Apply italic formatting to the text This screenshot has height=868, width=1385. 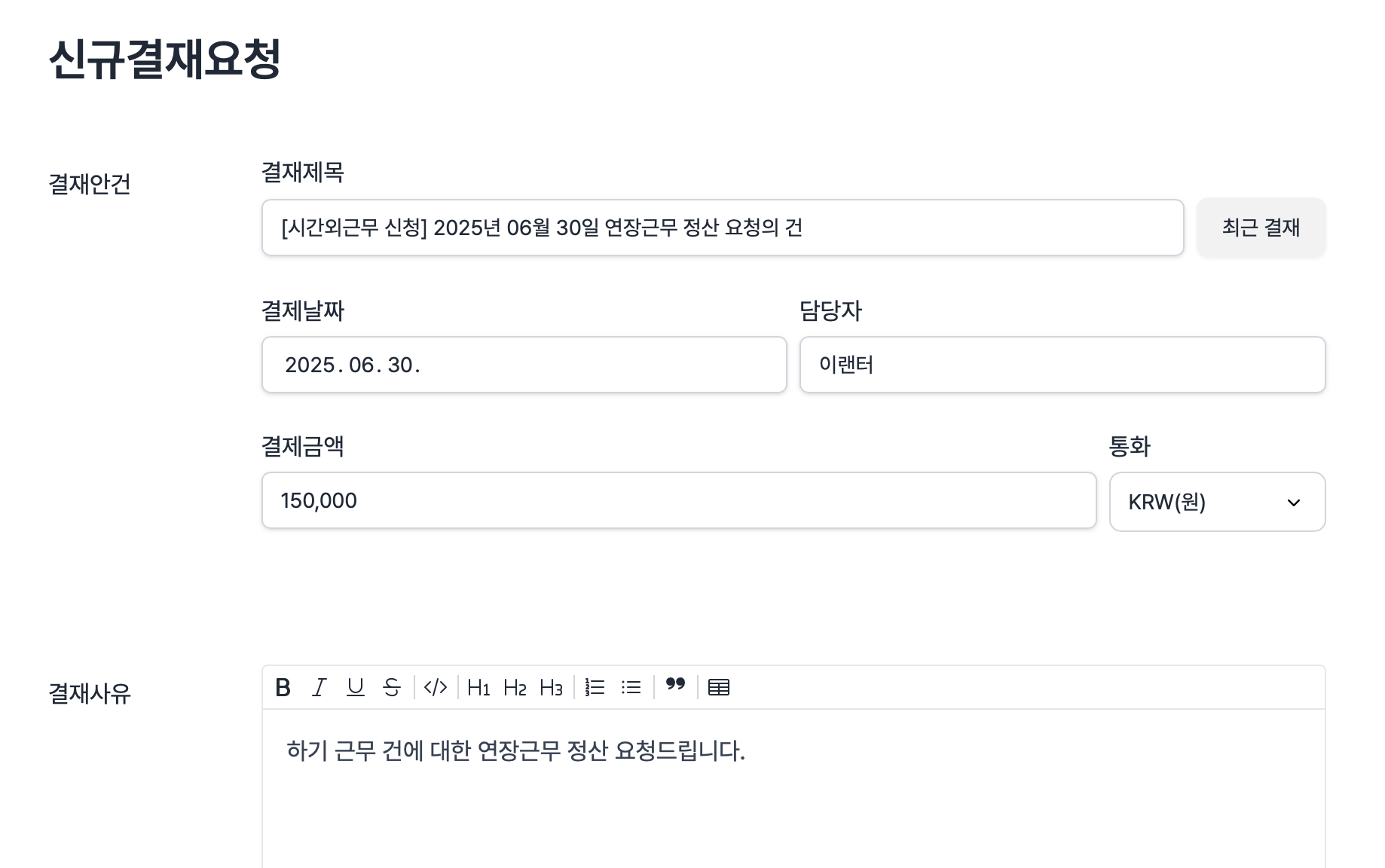(319, 687)
